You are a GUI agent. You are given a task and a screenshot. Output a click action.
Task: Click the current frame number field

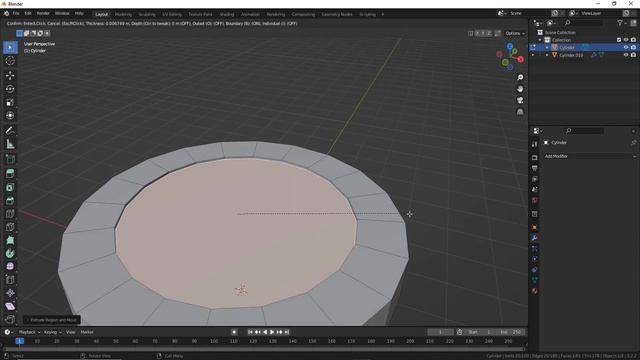(x=440, y=332)
